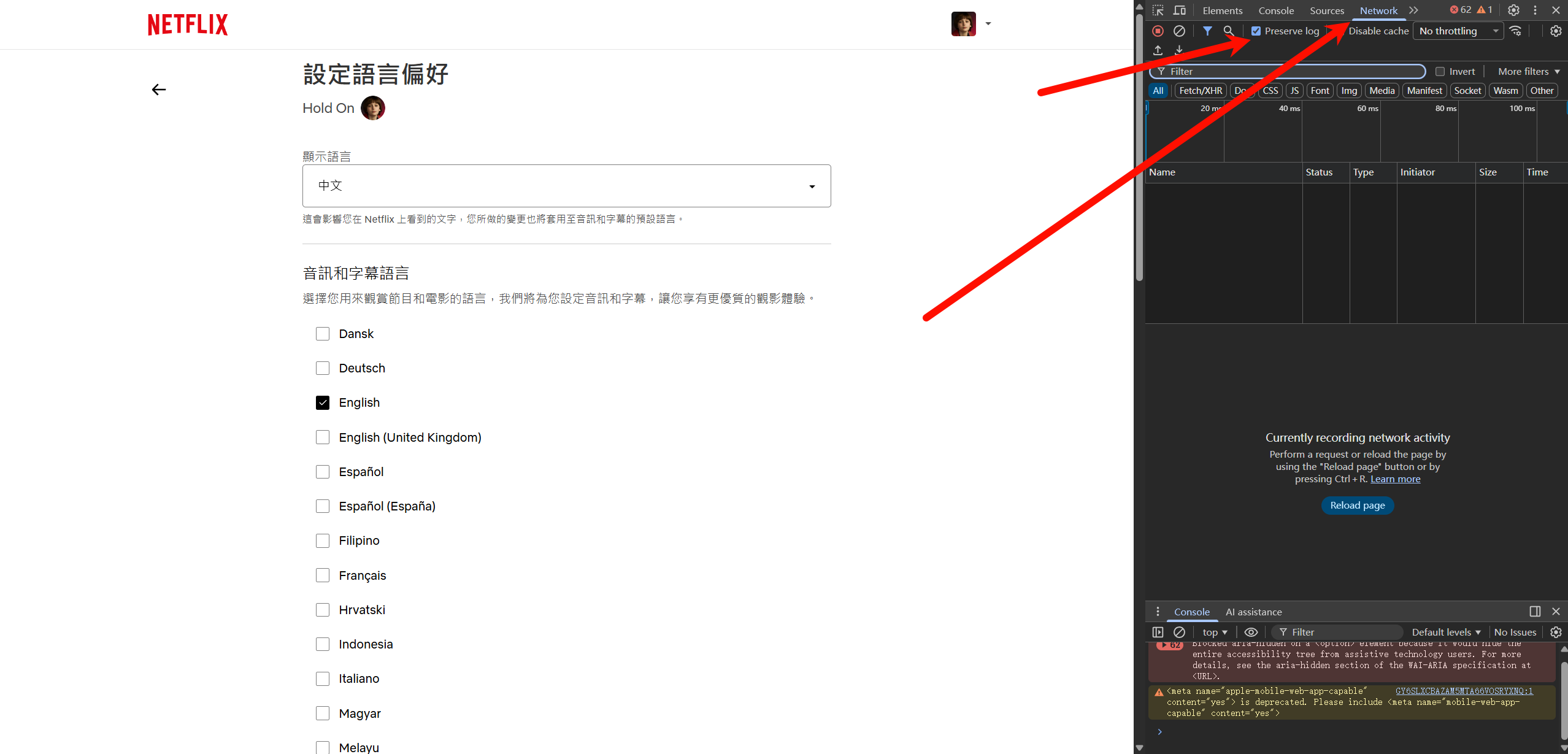Click the back arrow on Netflix page

pos(159,90)
